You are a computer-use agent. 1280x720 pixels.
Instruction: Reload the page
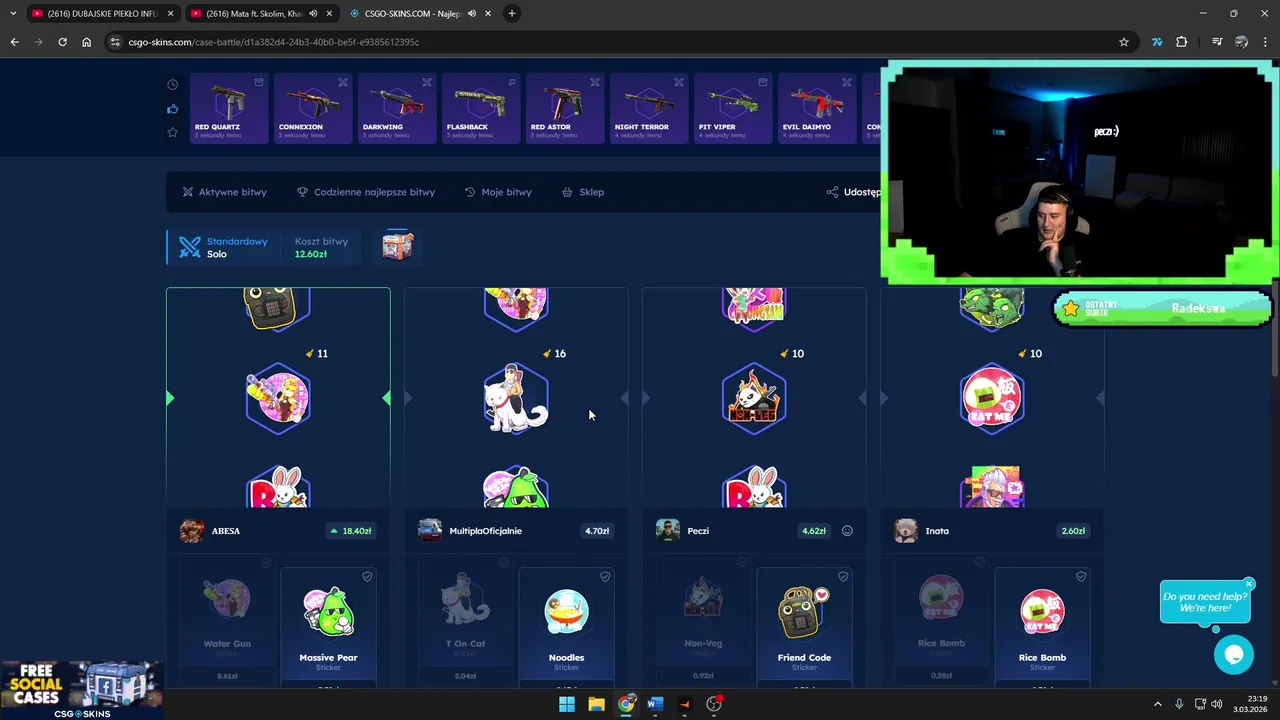point(62,42)
